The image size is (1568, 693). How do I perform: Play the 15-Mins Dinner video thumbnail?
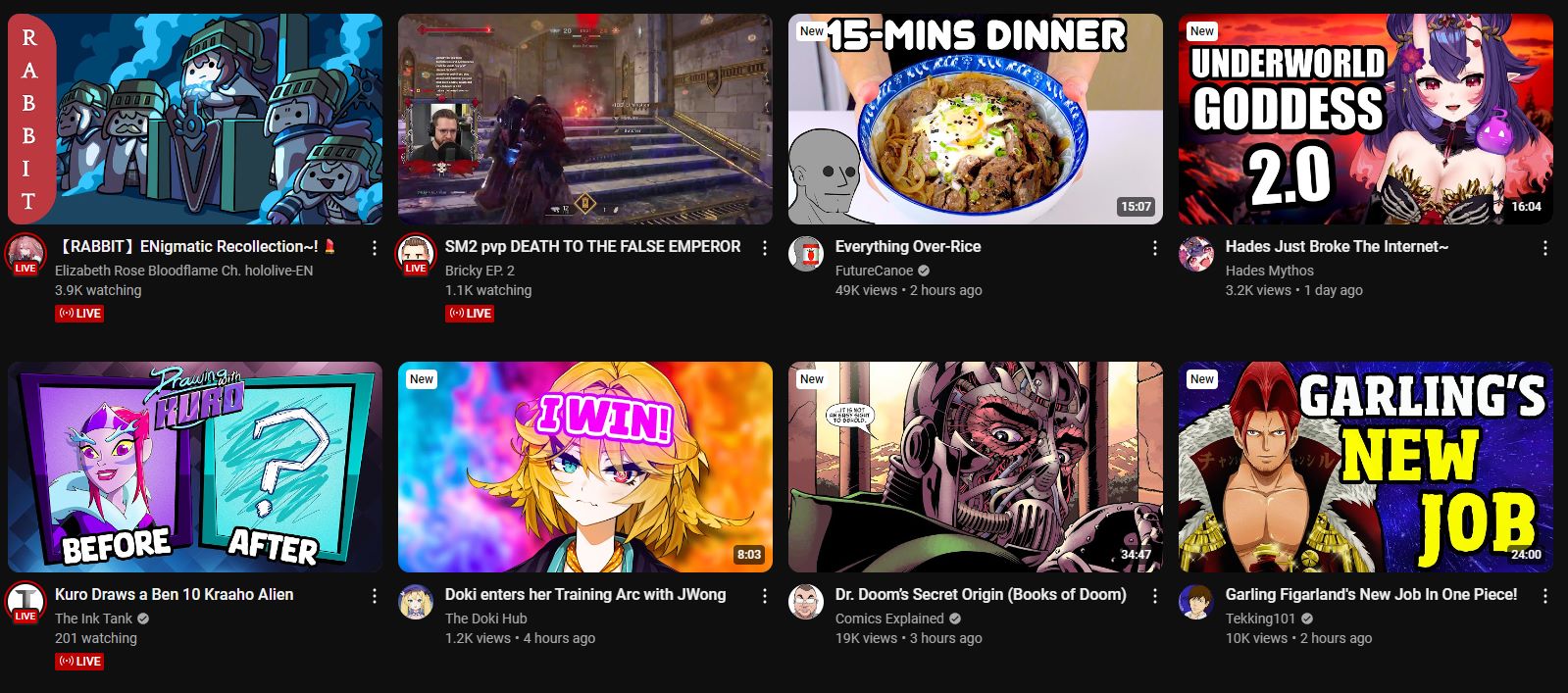pos(976,119)
